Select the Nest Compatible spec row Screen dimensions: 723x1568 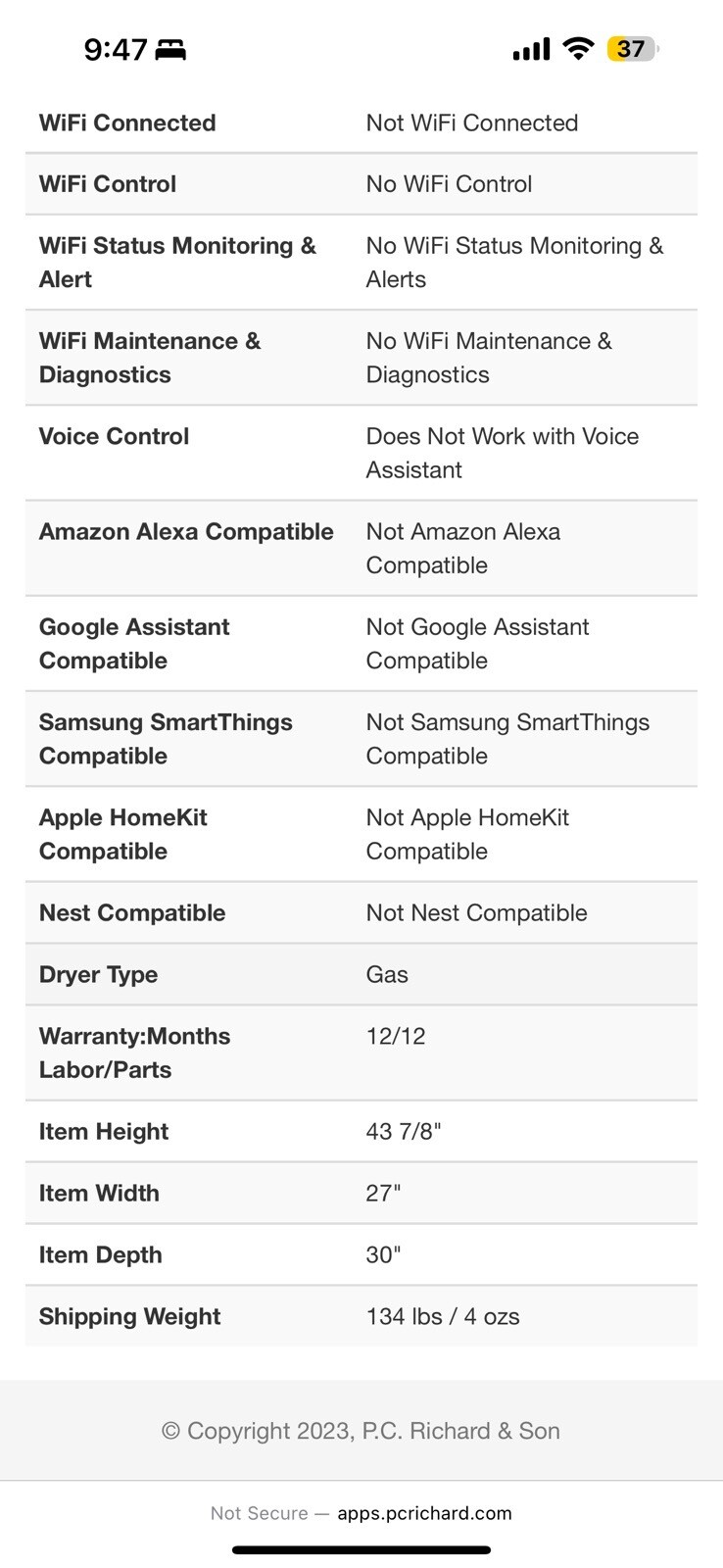pyautogui.click(x=361, y=912)
